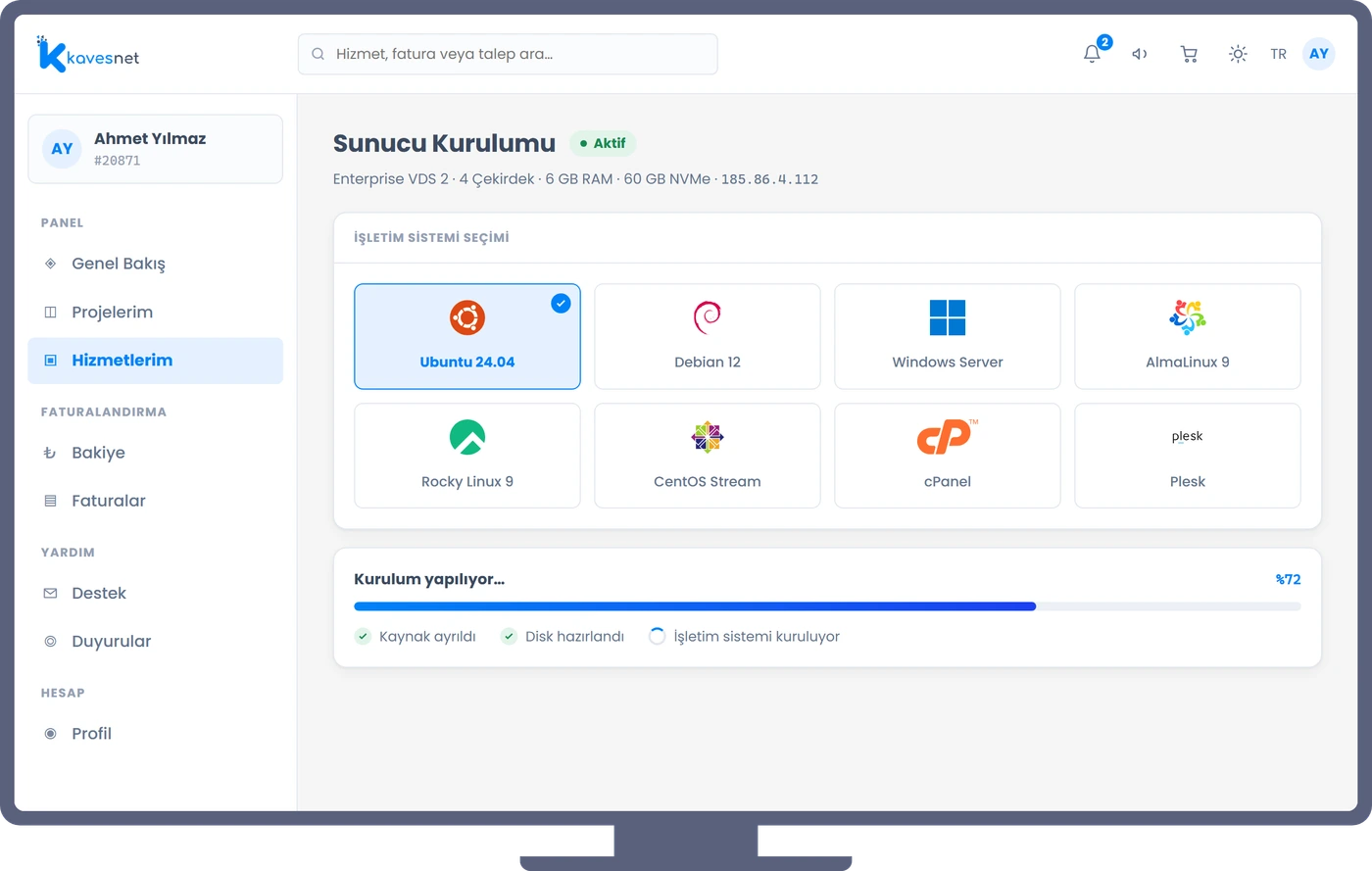
Task: Click the Projelerim columns icon
Action: (50, 312)
